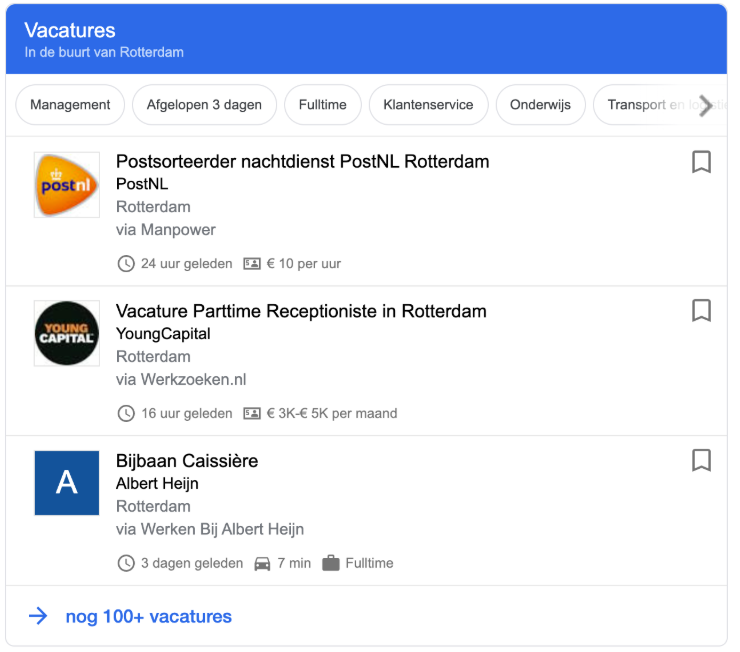Click the Albert Heijn 'A' logo thumbnail
740x652 pixels.
pos(67,483)
